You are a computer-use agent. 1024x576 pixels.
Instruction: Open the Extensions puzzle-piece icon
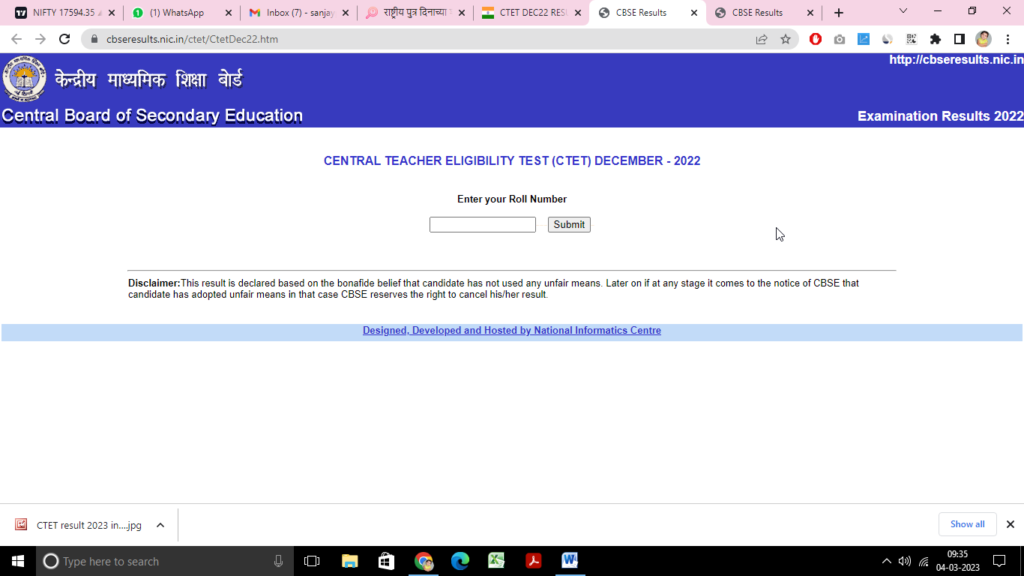click(x=934, y=39)
